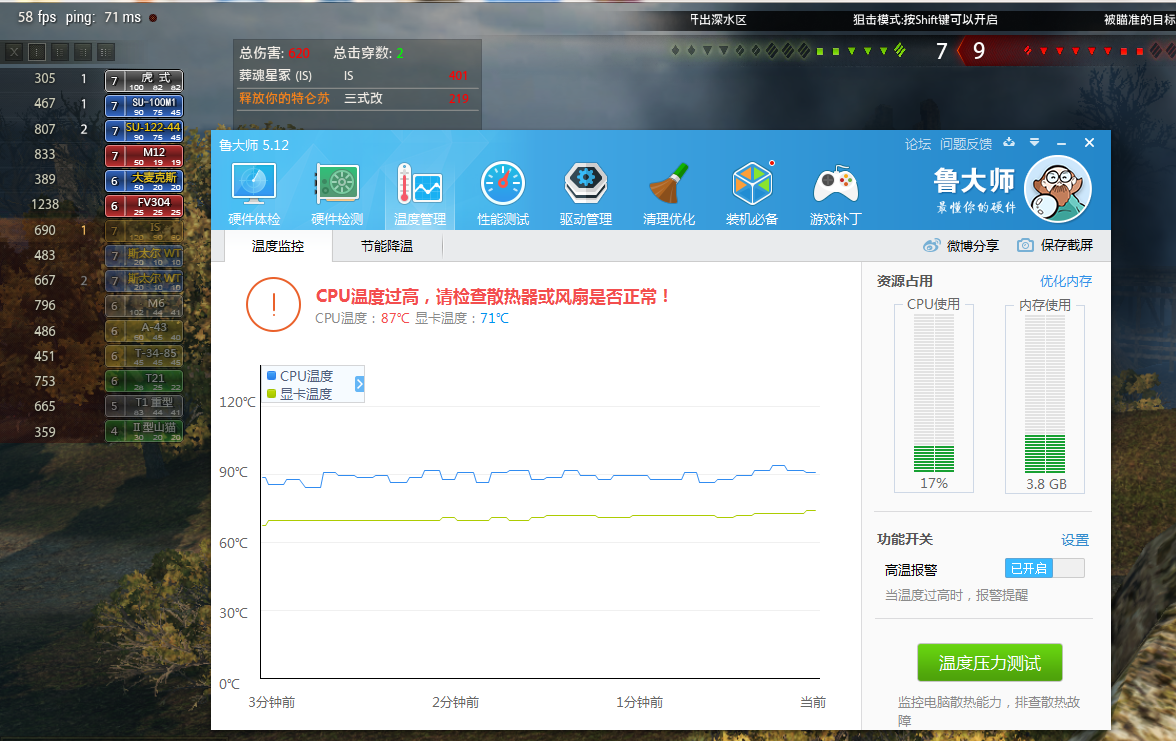
Task: Select the 大麦克斯 tank entry
Action: point(144,181)
